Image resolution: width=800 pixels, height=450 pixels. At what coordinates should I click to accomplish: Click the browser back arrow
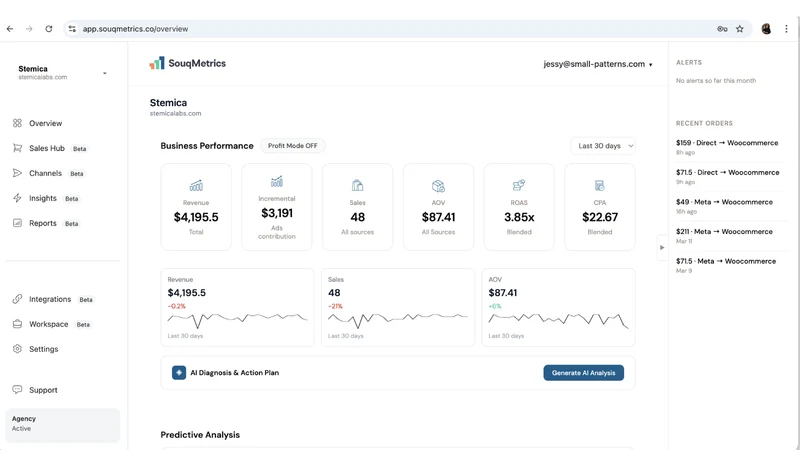coord(10,29)
